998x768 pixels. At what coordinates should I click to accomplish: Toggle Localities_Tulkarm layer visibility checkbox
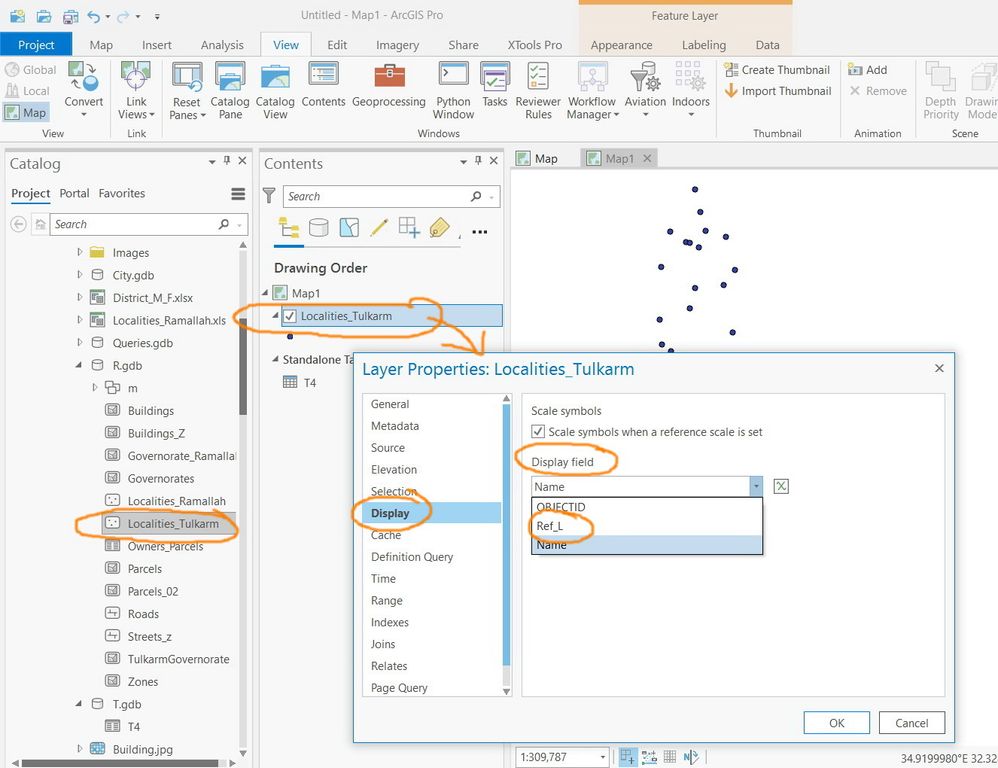pyautogui.click(x=290, y=316)
